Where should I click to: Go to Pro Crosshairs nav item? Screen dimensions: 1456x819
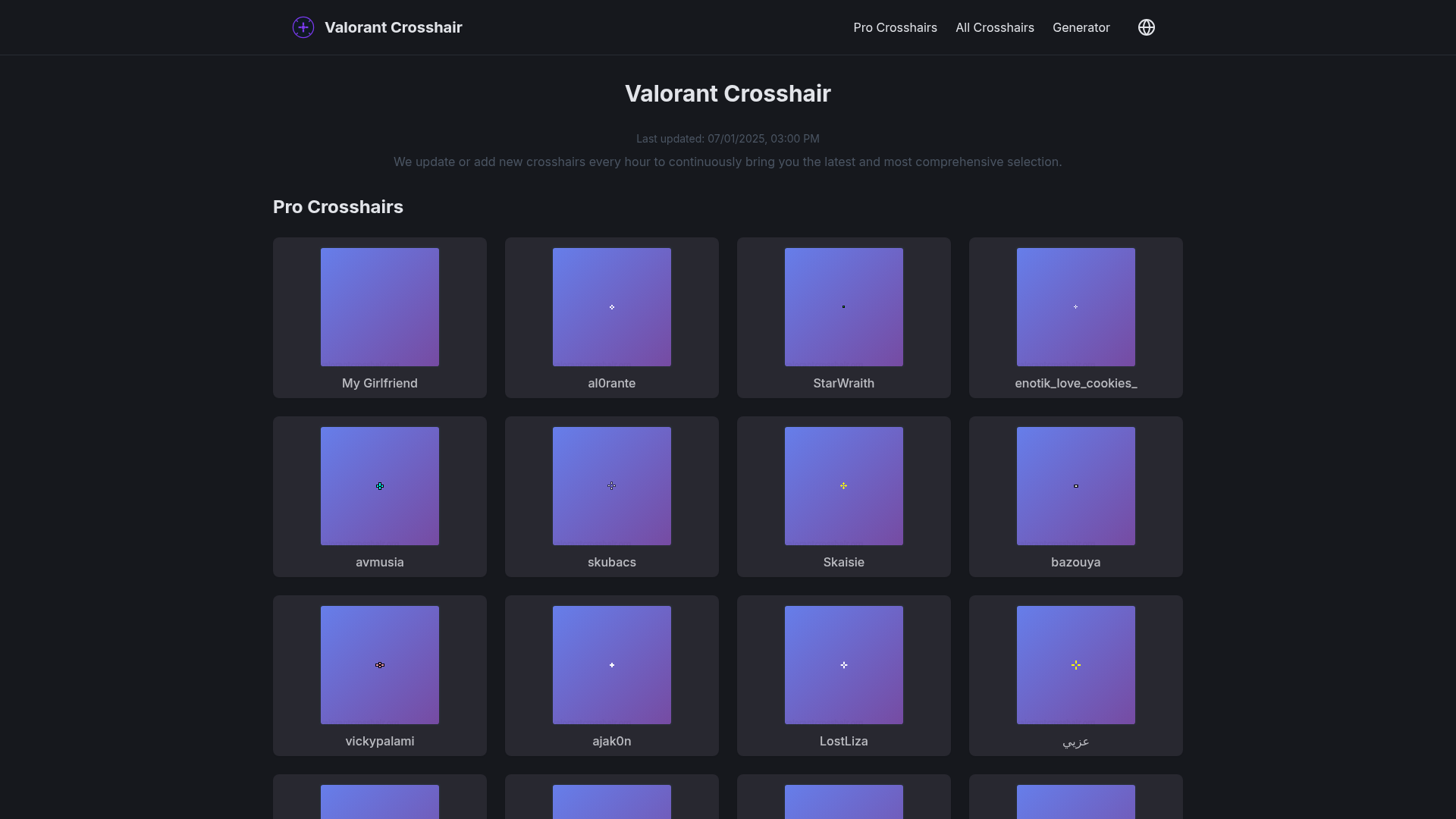(895, 27)
